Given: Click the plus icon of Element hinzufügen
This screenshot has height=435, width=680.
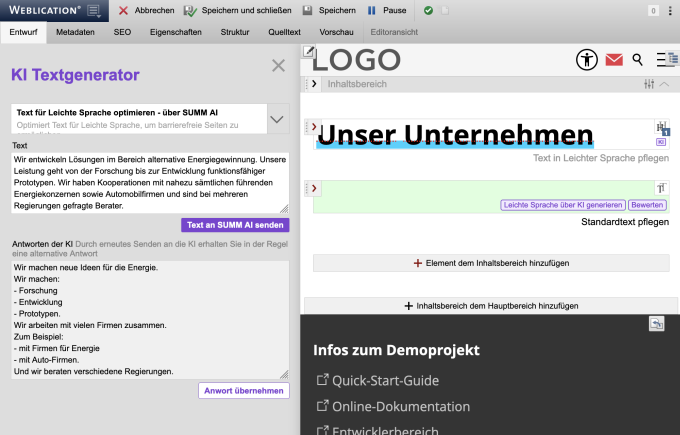Looking at the screenshot, I should [418, 263].
